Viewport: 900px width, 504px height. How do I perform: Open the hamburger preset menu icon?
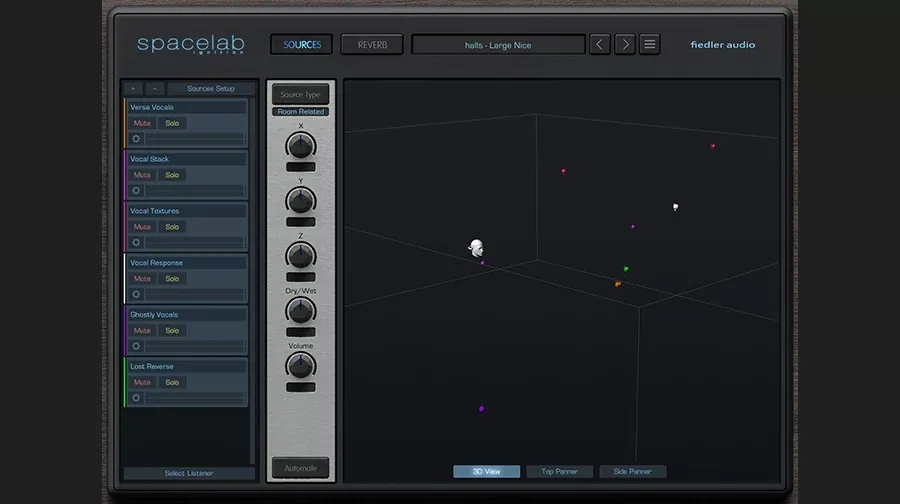tap(650, 44)
